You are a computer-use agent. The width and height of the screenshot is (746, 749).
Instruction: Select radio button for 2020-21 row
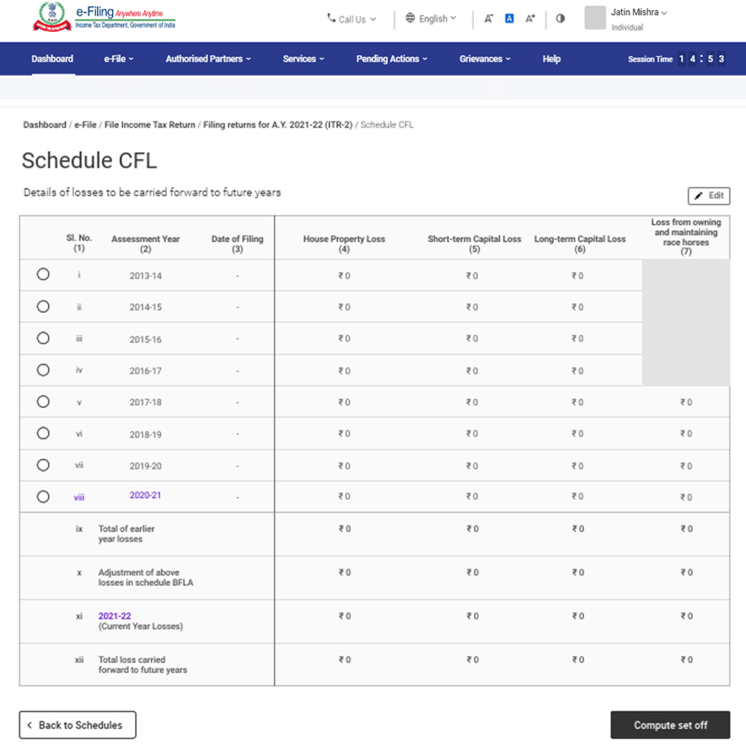click(43, 496)
